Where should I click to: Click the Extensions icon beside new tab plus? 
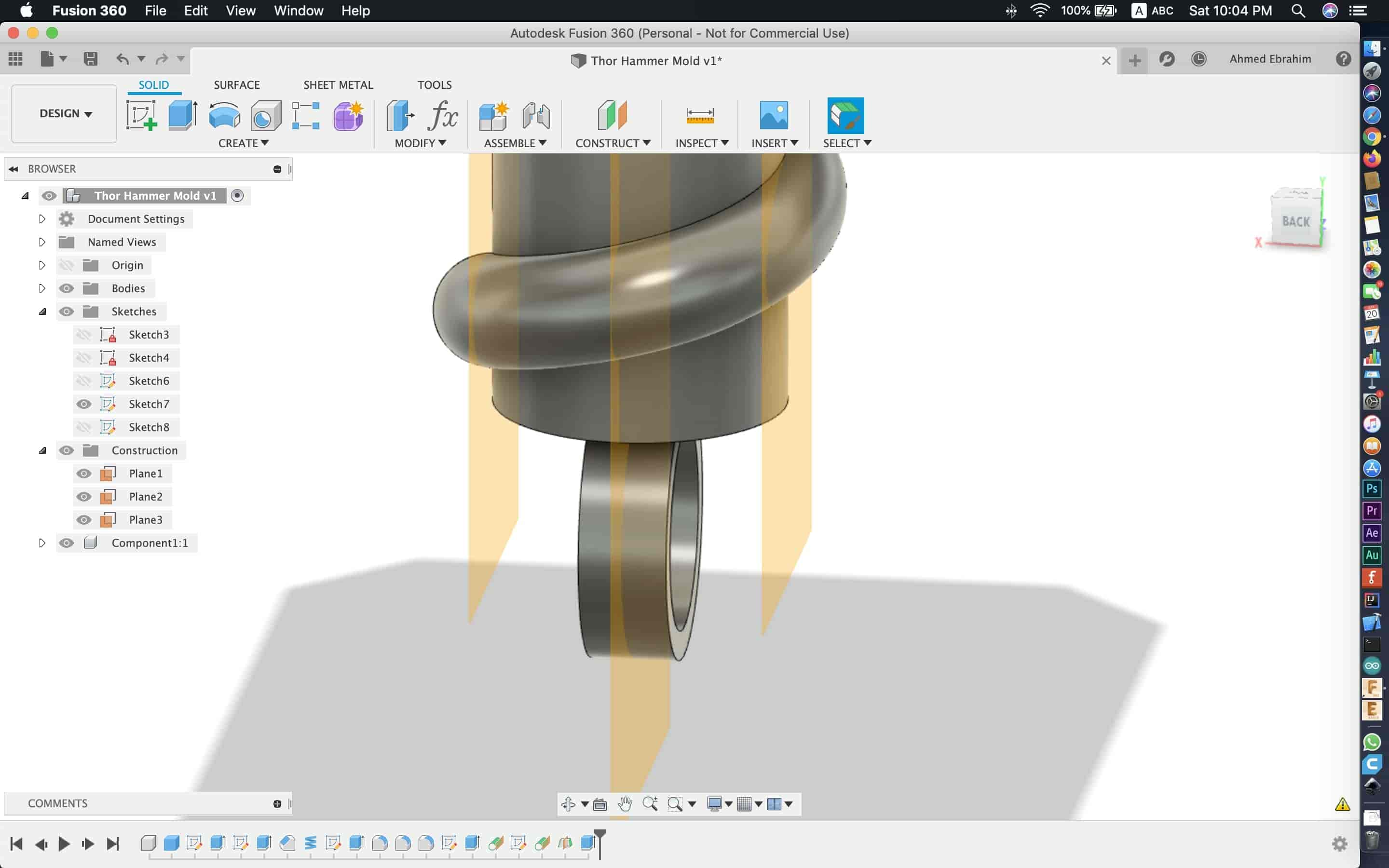[1166, 59]
